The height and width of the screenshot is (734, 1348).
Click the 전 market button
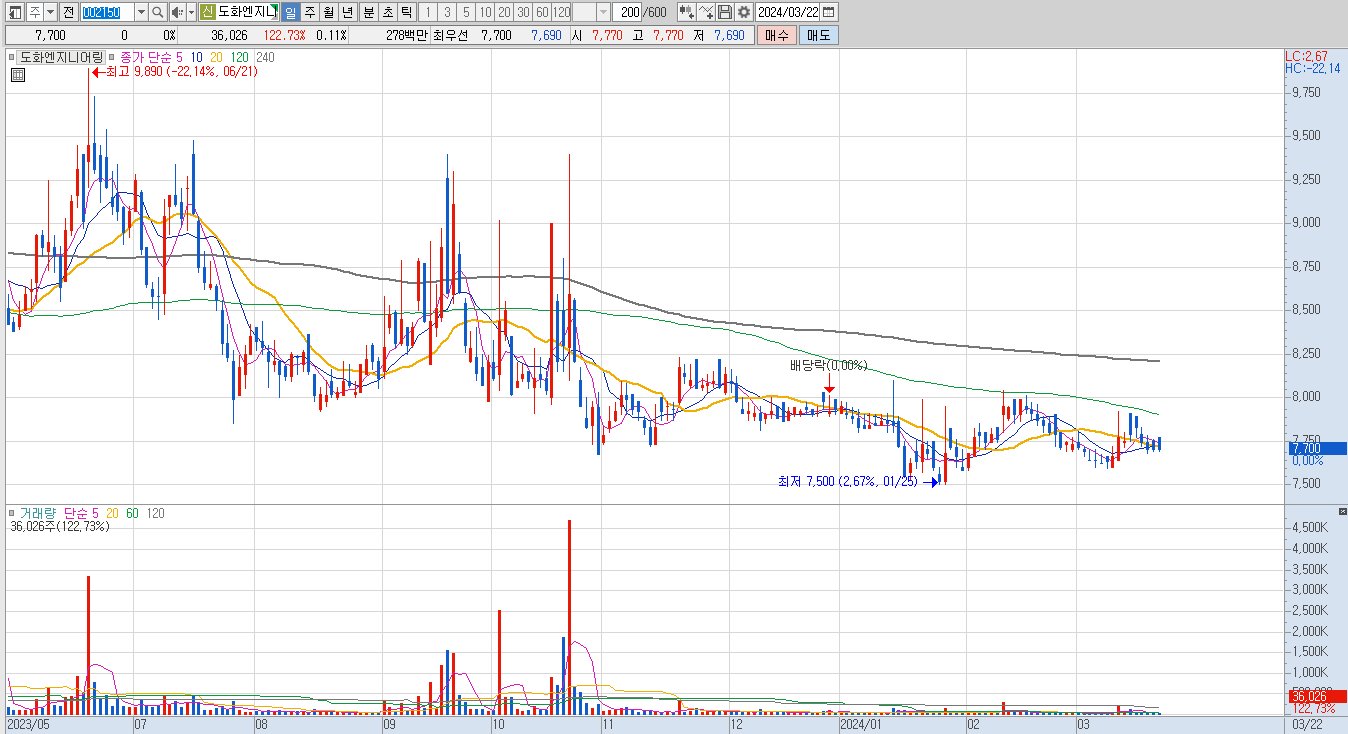pyautogui.click(x=68, y=12)
